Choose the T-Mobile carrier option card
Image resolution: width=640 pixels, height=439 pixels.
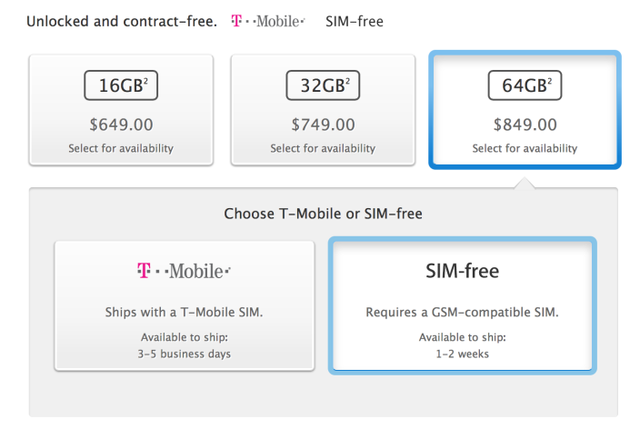[183, 305]
